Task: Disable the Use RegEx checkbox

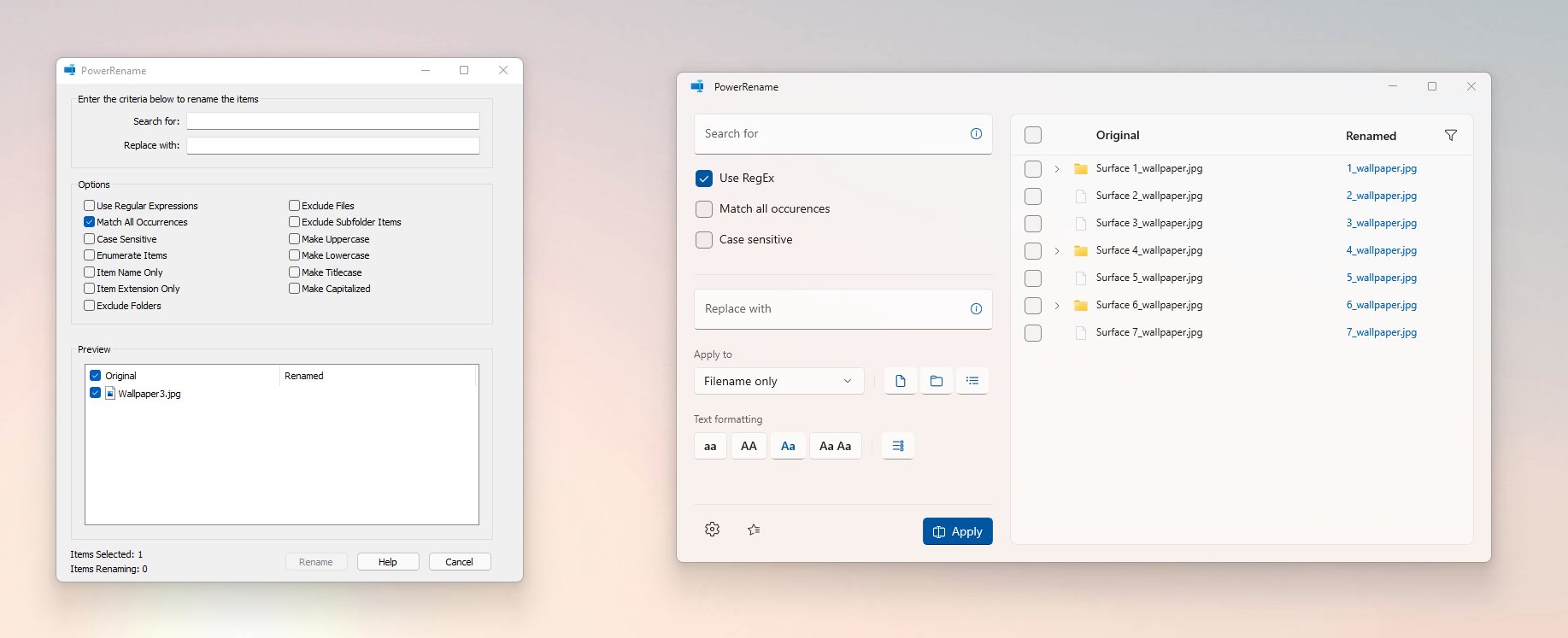Action: point(704,179)
